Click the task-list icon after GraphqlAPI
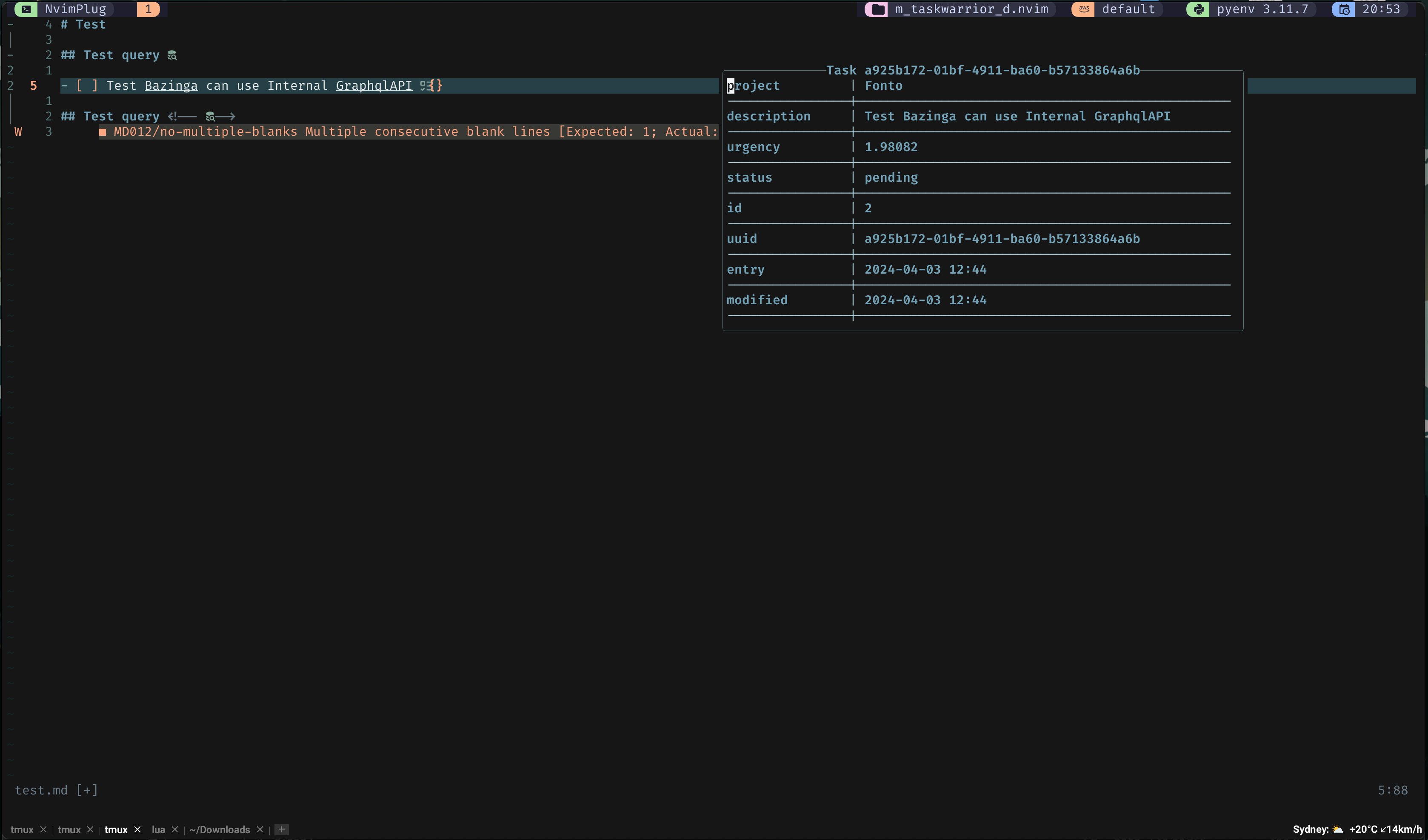The image size is (1428, 840). click(424, 86)
